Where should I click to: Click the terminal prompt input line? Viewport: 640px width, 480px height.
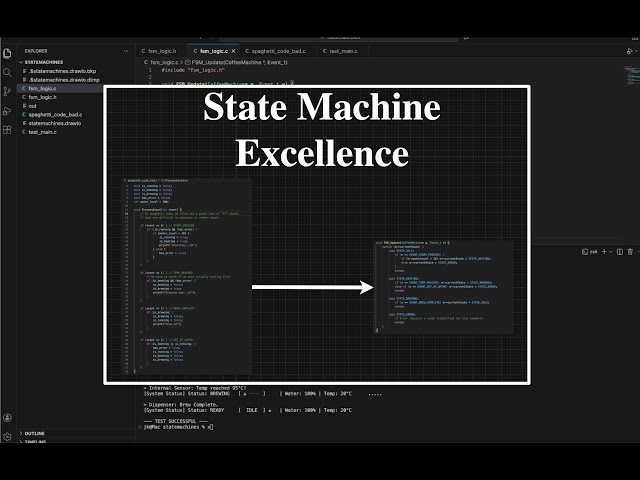pyautogui.click(x=178, y=427)
